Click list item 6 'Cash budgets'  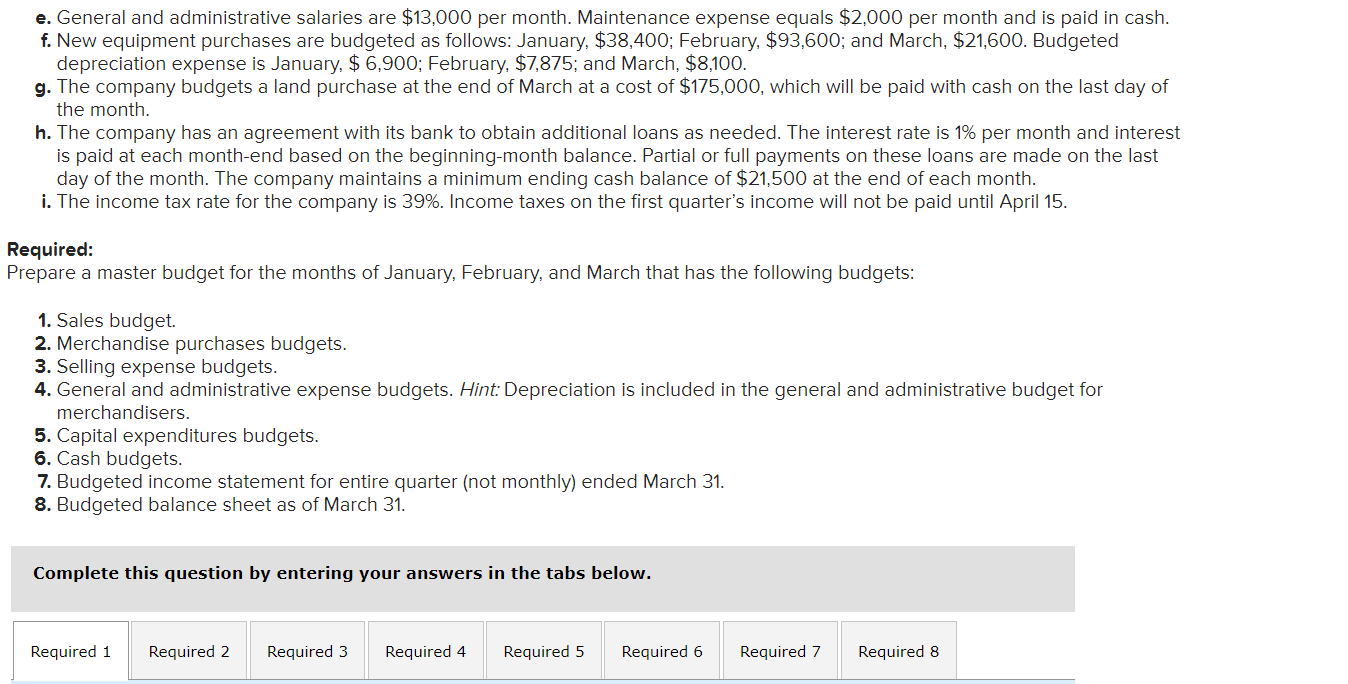tap(109, 459)
